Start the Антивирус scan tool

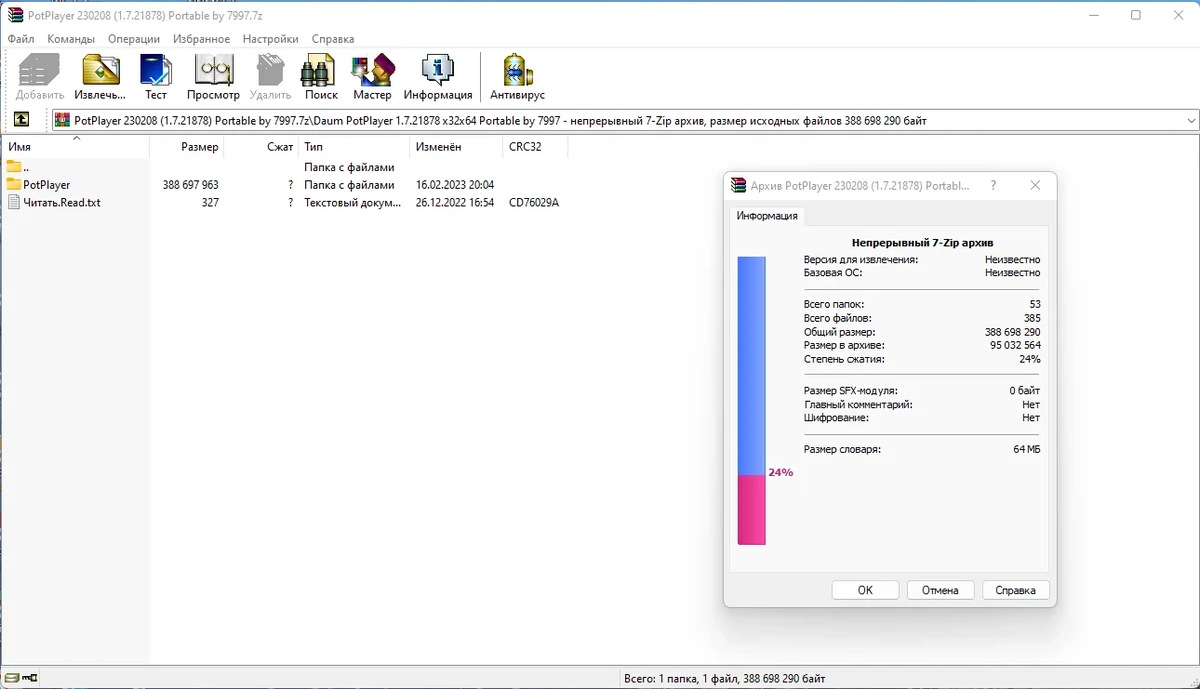517,77
